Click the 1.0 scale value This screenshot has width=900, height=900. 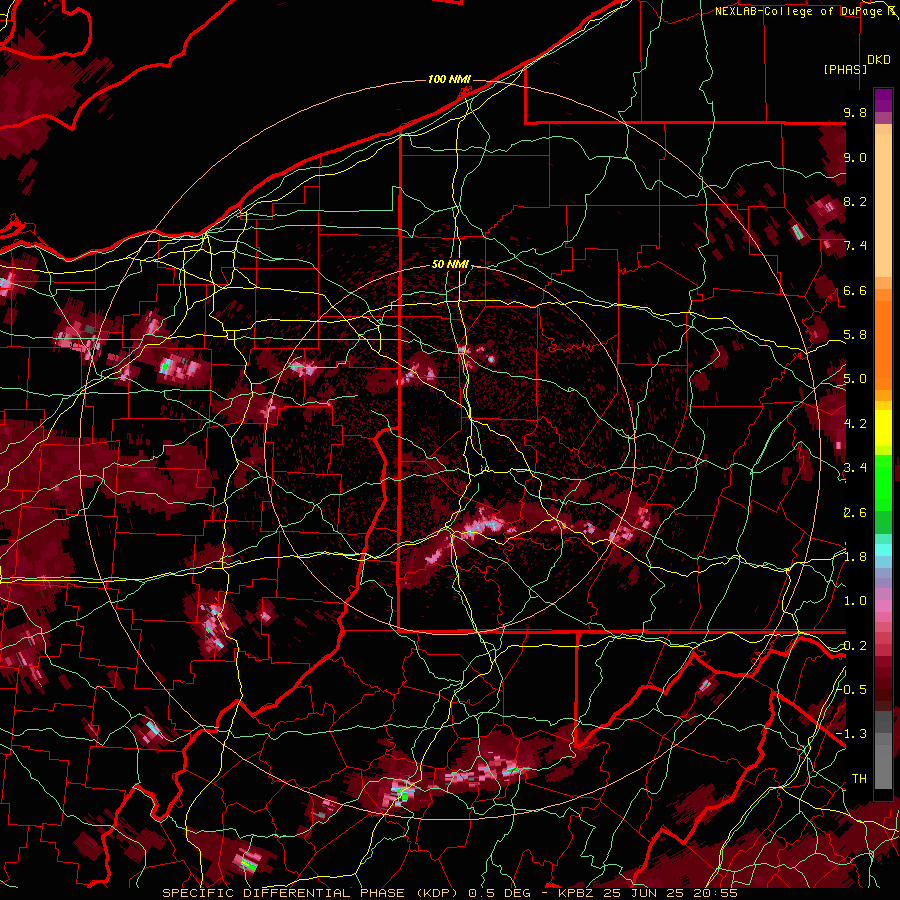coord(855,602)
